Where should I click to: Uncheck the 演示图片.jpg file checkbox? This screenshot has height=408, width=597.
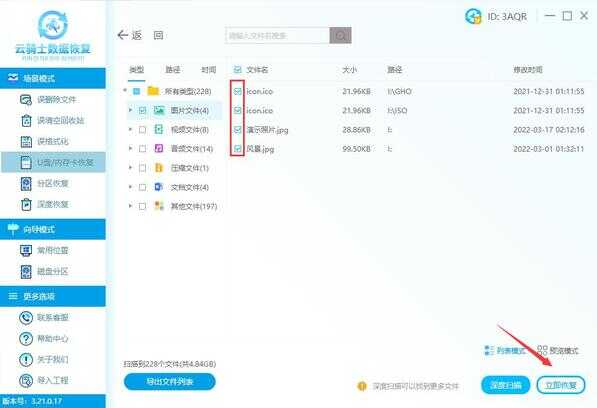pyautogui.click(x=238, y=129)
